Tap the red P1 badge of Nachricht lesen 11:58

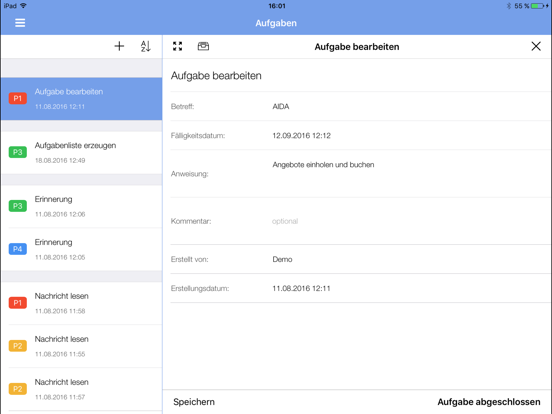coord(18,303)
